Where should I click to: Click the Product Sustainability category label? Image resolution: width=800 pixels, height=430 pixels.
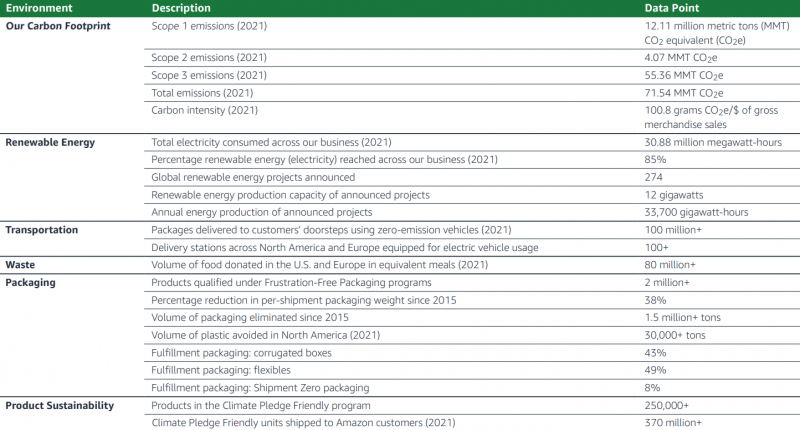59,405
